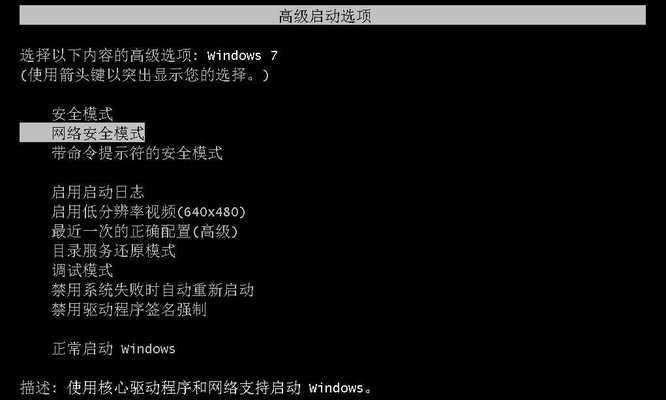Click the arrow key instruction line
Screen dimensions: 666x400
(144, 75)
